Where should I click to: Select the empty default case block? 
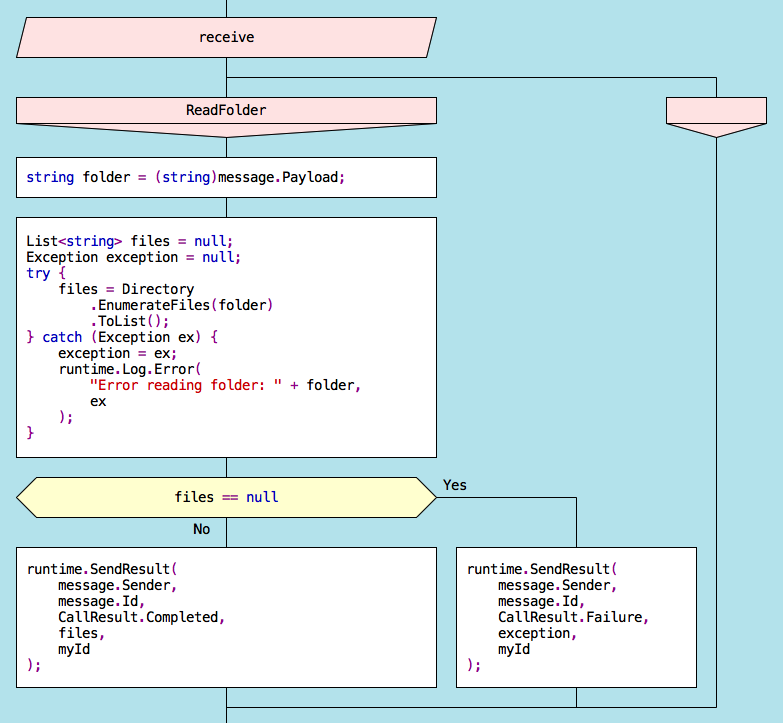point(716,117)
